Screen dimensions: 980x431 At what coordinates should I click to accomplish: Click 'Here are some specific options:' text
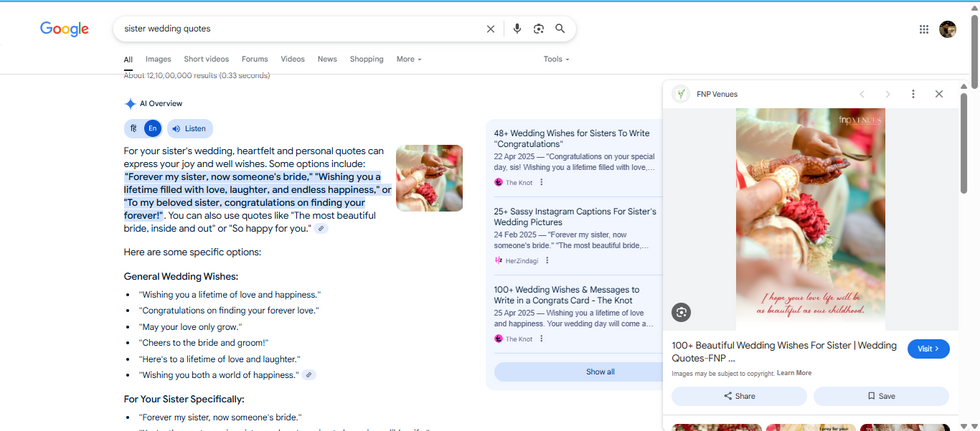point(192,252)
